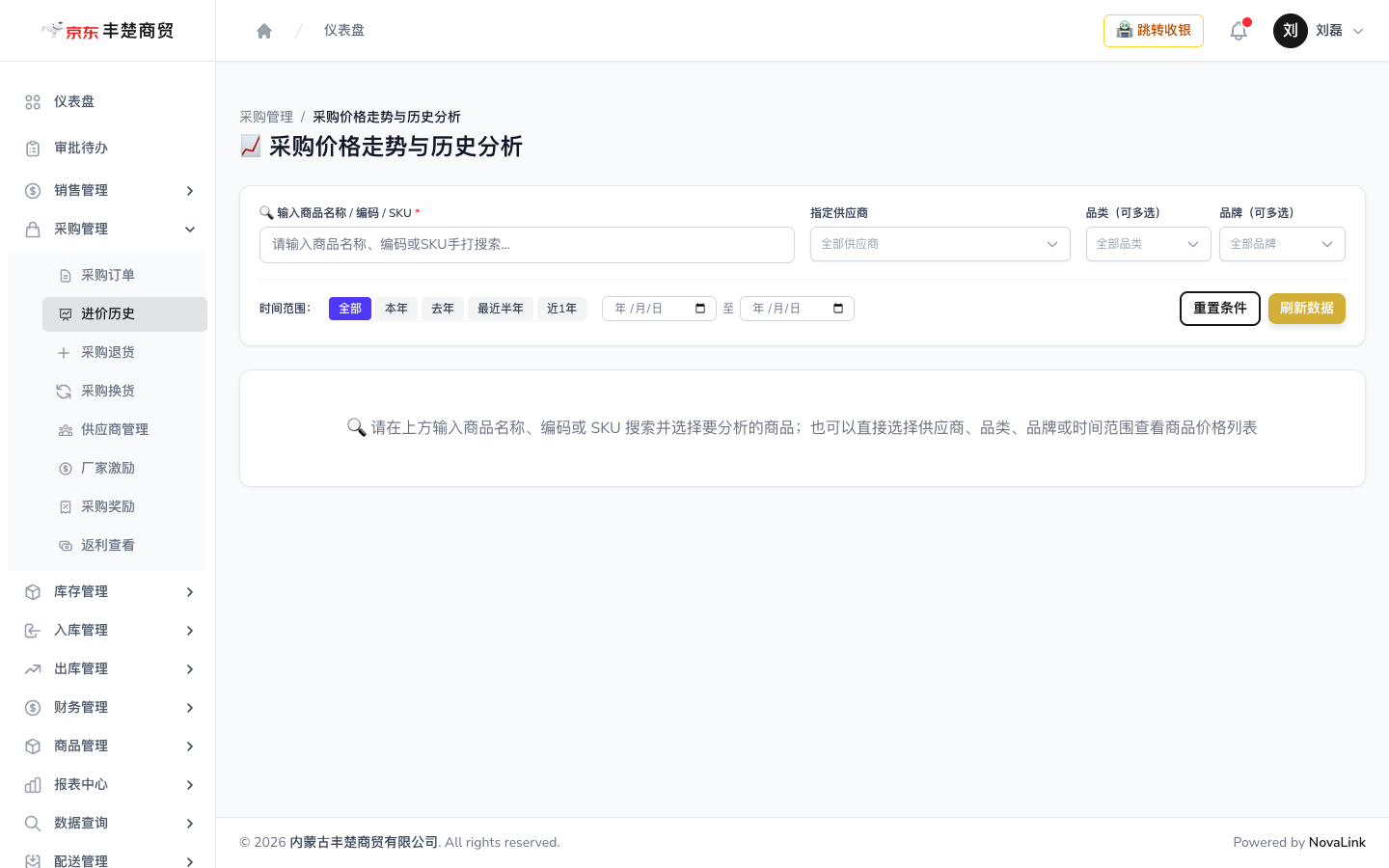Viewport: 1389px width, 868px height.
Task: Open the notification bell
Action: 1239,31
